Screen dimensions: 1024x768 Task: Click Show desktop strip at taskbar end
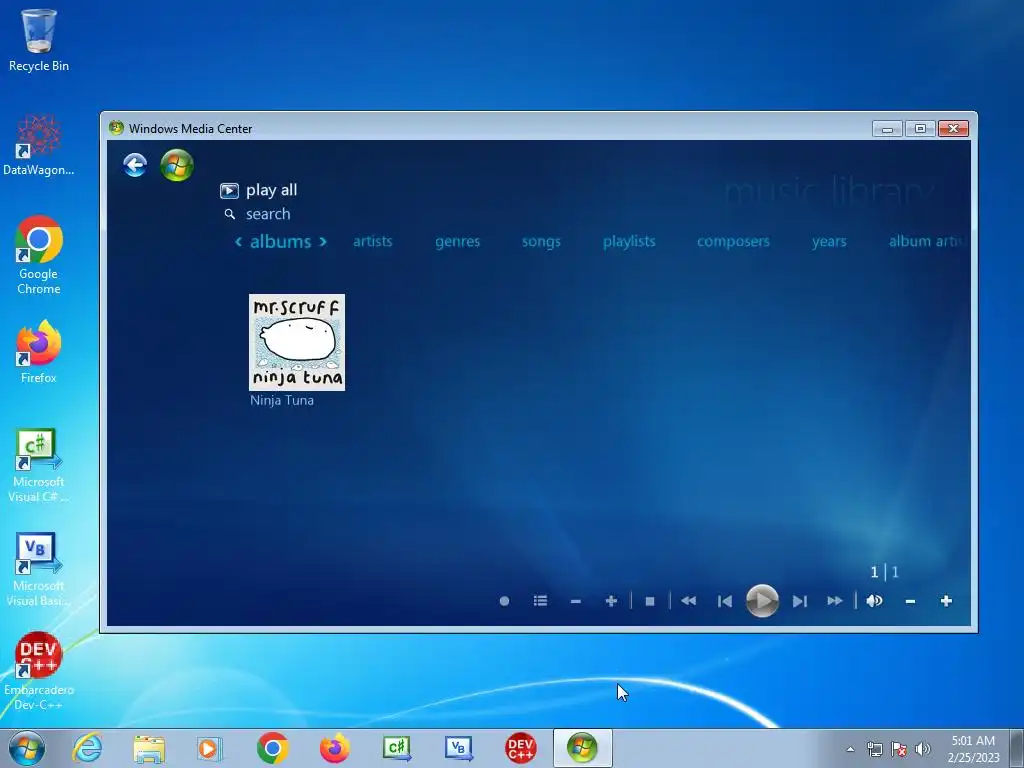(x=1017, y=748)
